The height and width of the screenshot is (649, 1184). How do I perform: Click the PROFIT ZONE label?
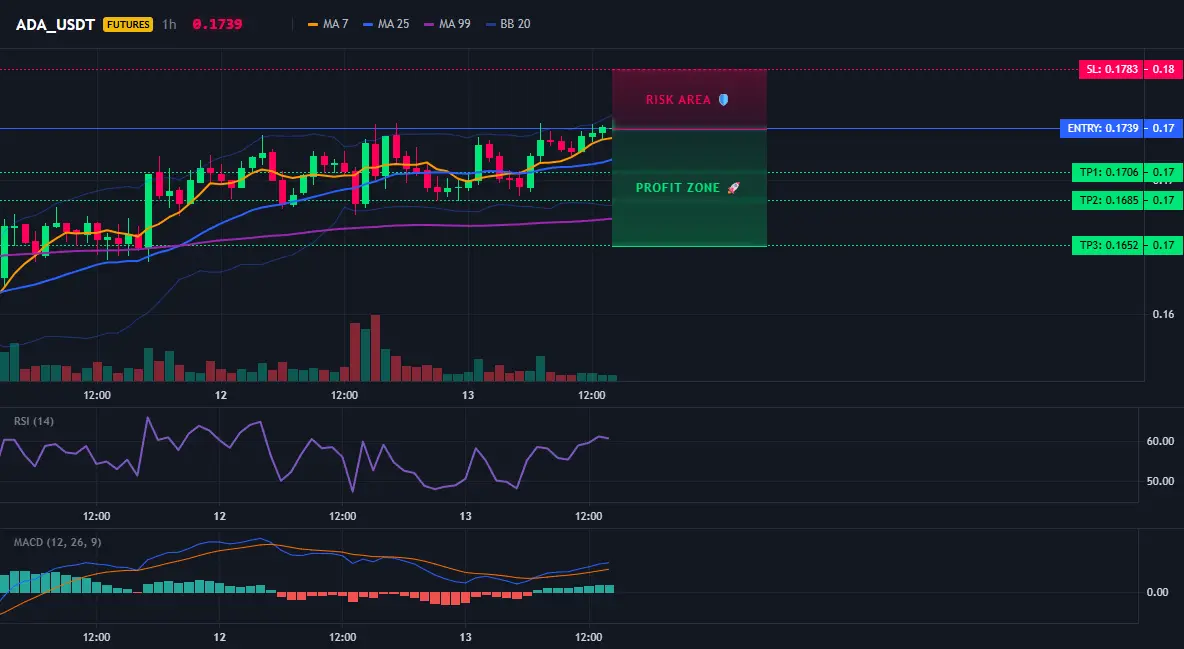678,187
